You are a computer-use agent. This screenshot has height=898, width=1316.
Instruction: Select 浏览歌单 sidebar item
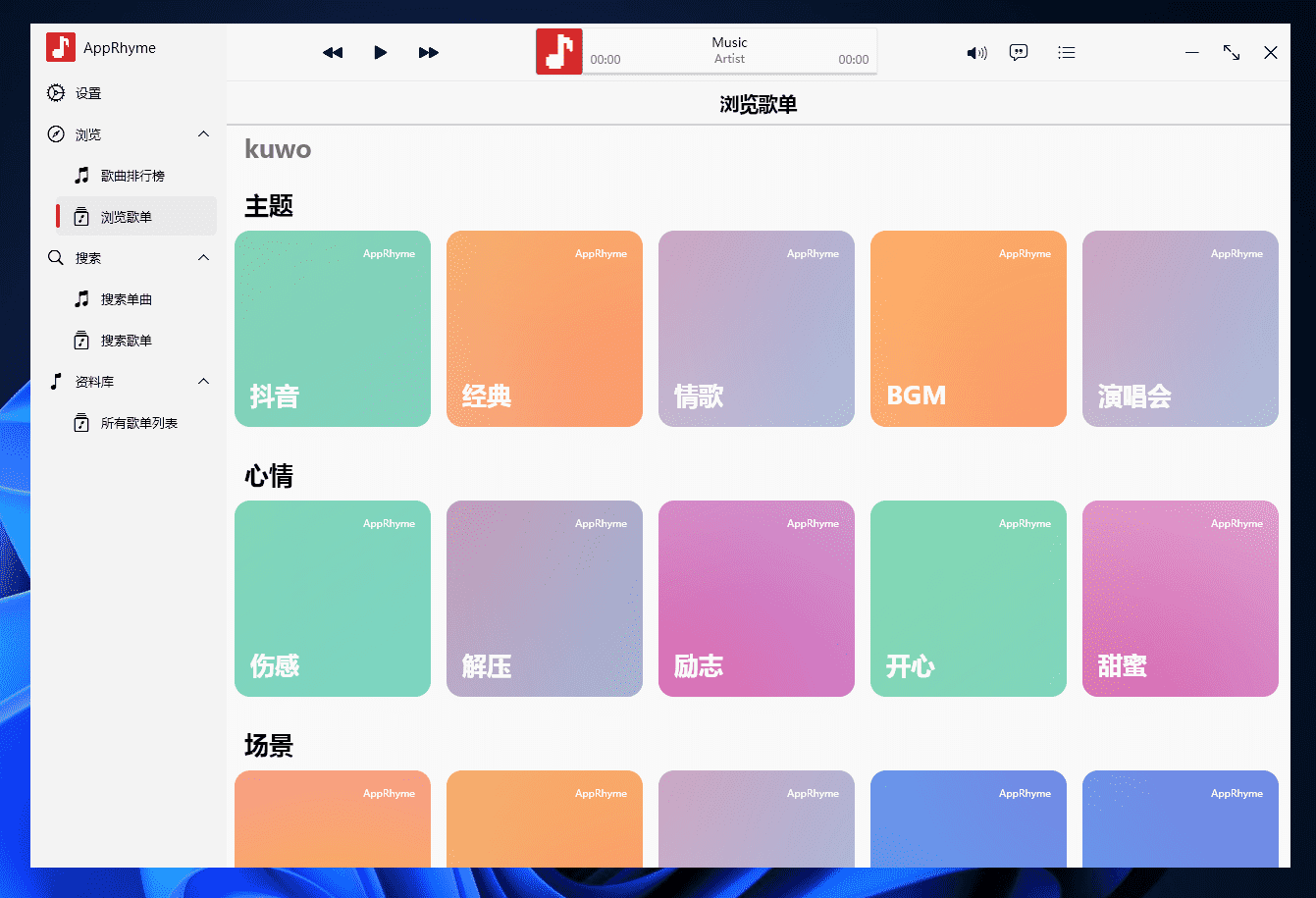click(x=136, y=217)
